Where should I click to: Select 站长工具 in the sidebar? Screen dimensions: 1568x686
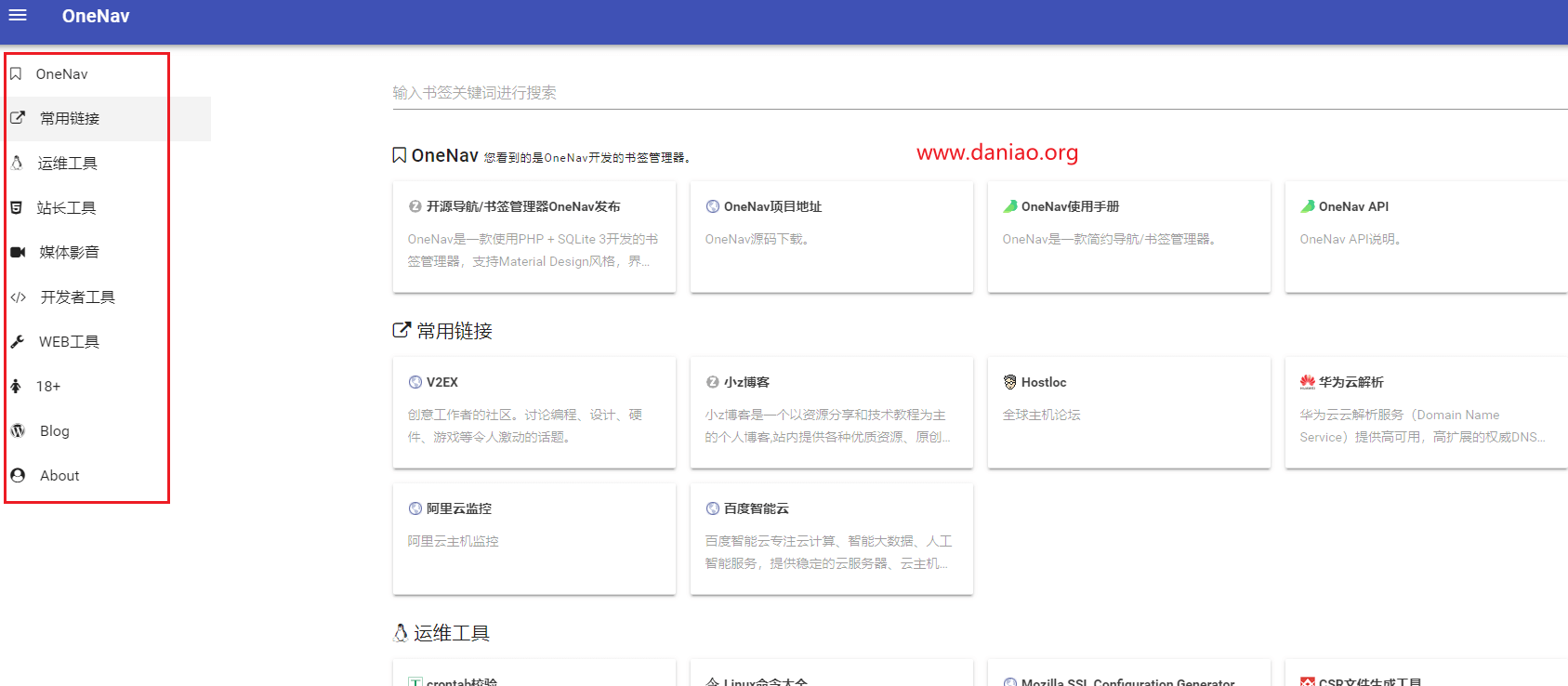pyautogui.click(x=67, y=208)
